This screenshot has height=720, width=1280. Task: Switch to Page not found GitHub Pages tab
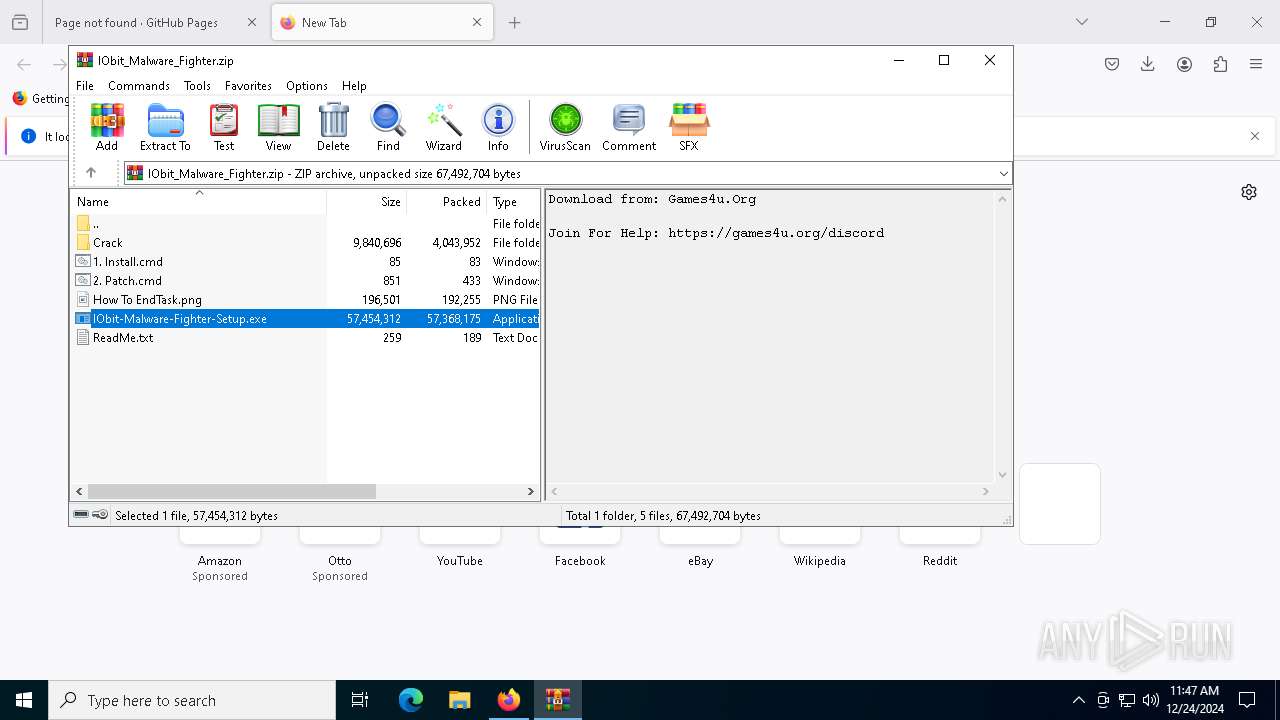(x=136, y=22)
